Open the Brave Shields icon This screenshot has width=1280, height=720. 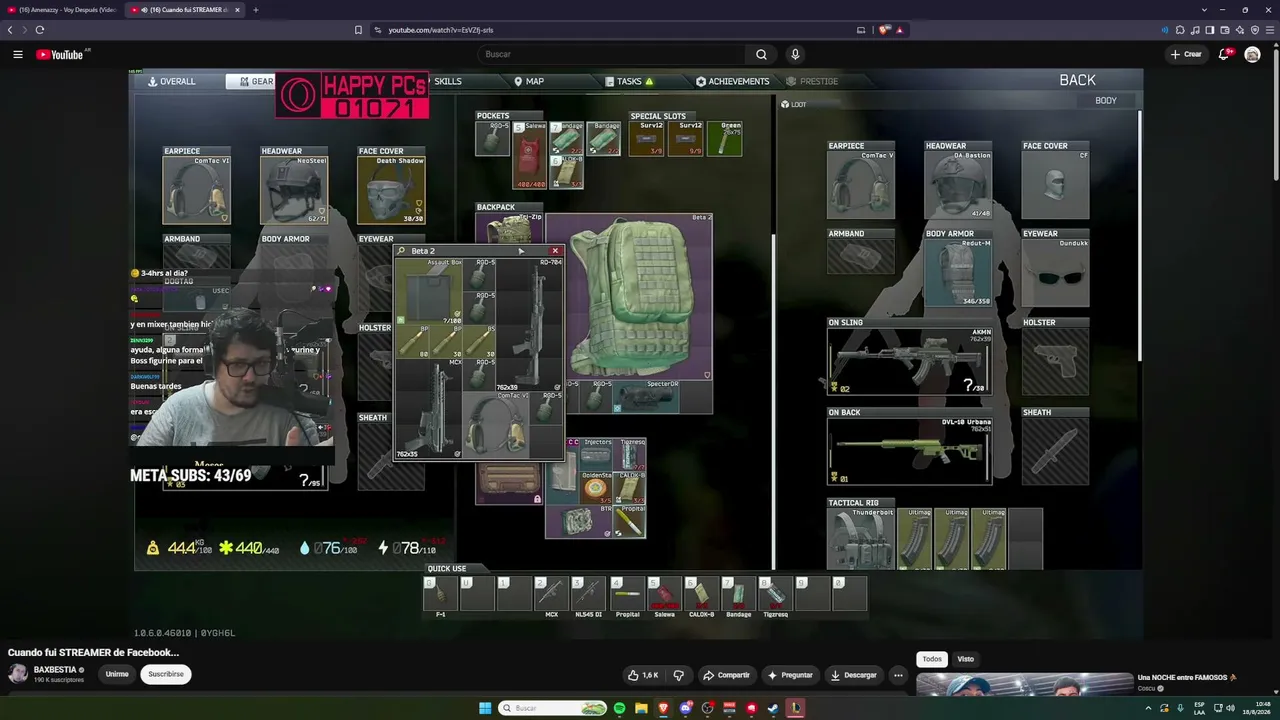[x=884, y=30]
